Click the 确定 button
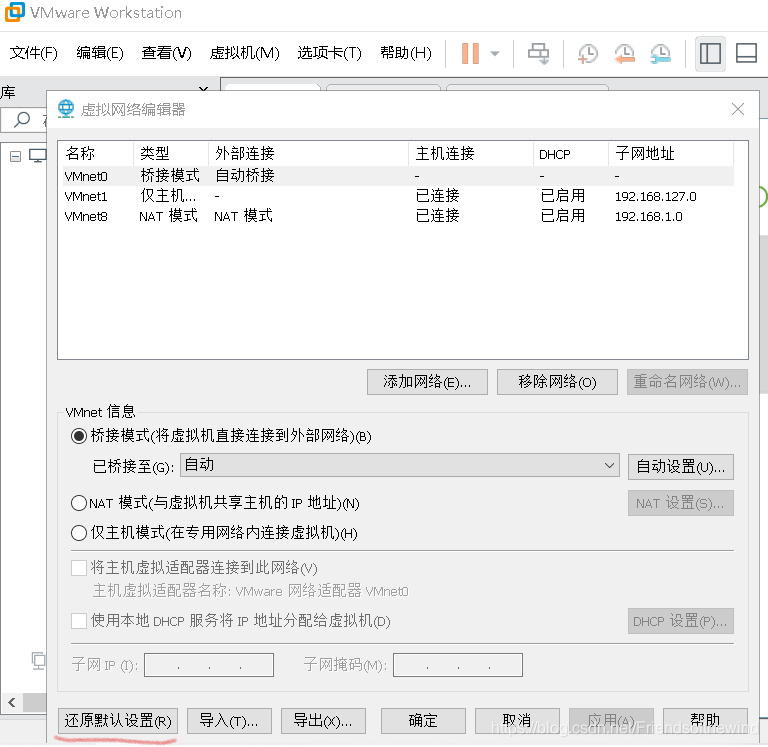 (x=423, y=721)
